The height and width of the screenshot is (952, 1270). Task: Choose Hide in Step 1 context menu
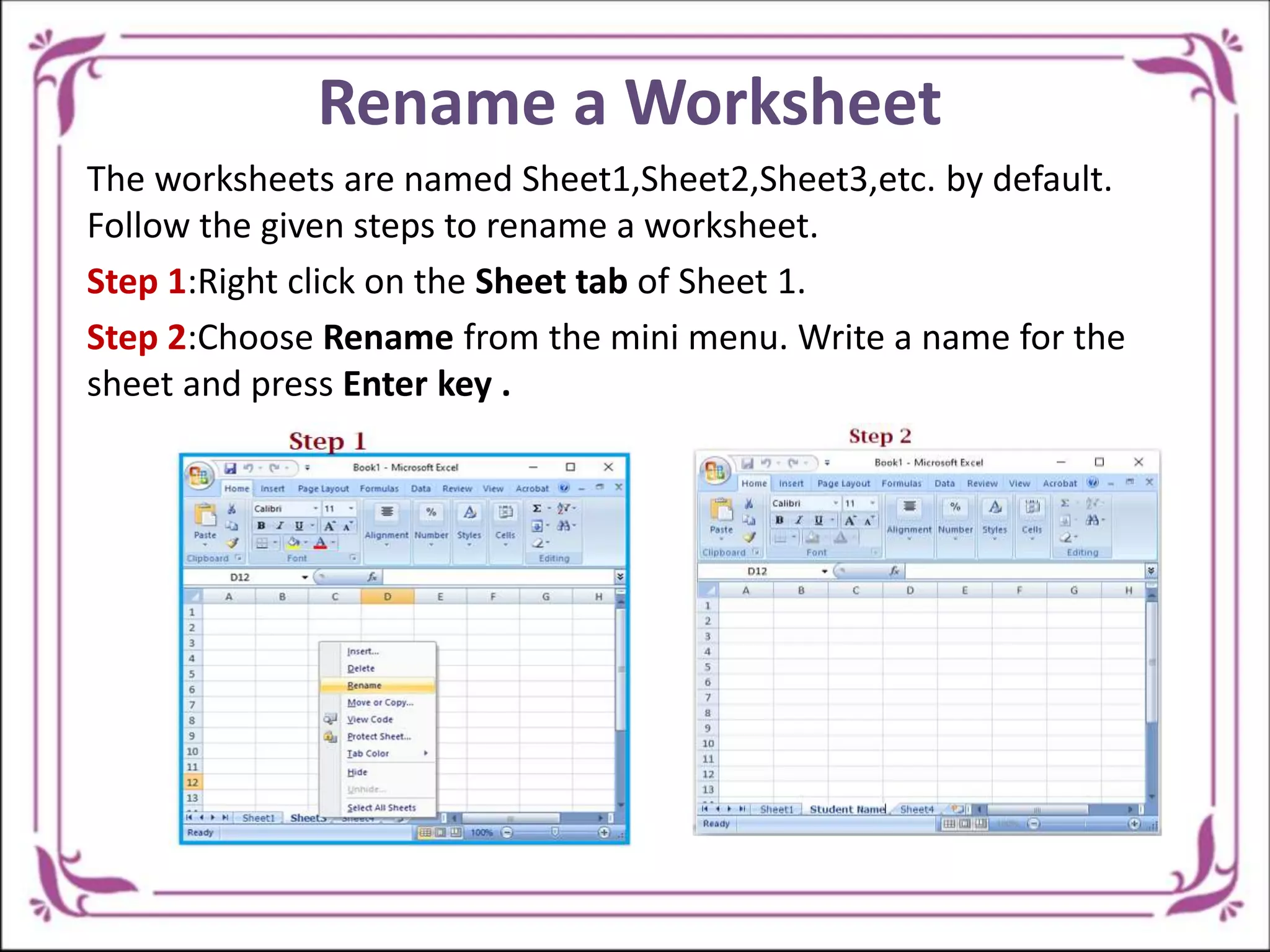(x=378, y=772)
